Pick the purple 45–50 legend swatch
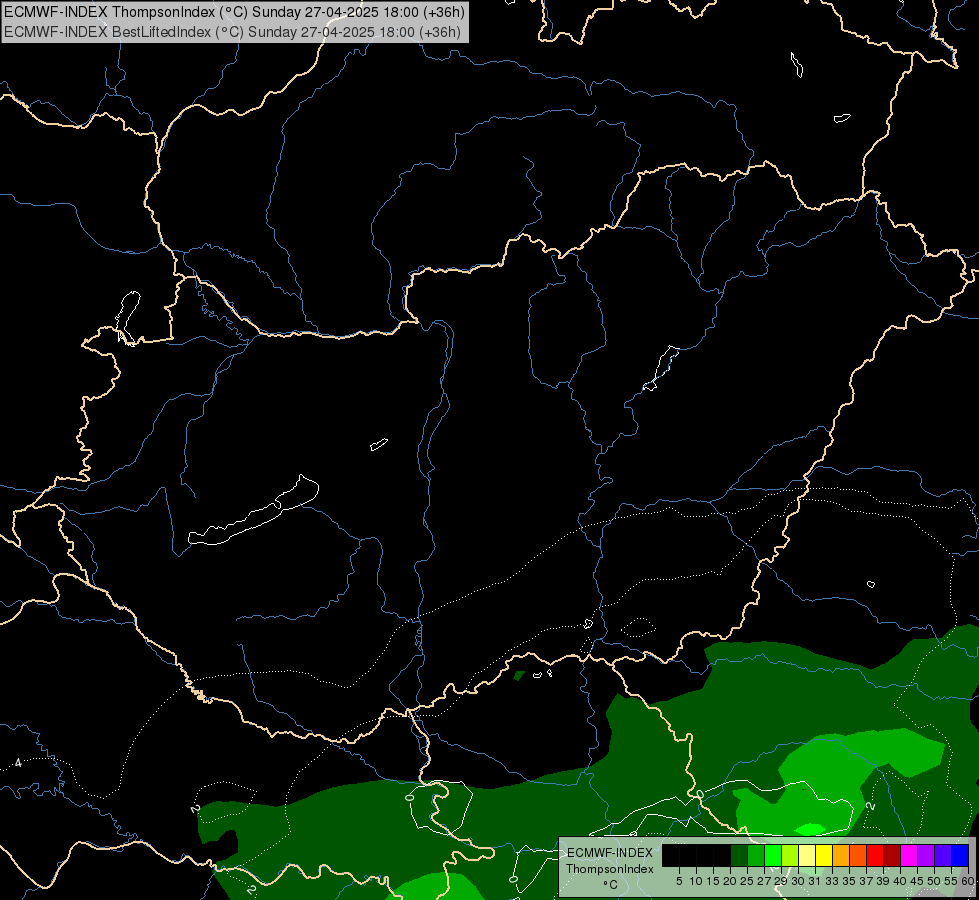Viewport: 979px width, 900px height. click(x=926, y=855)
